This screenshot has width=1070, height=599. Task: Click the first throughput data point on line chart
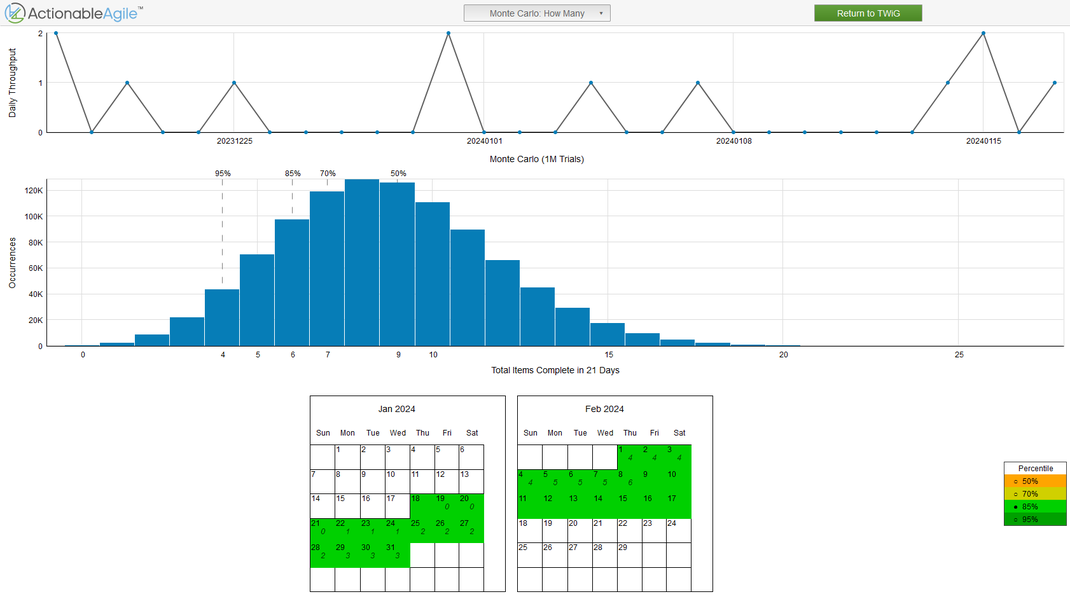(x=54, y=35)
